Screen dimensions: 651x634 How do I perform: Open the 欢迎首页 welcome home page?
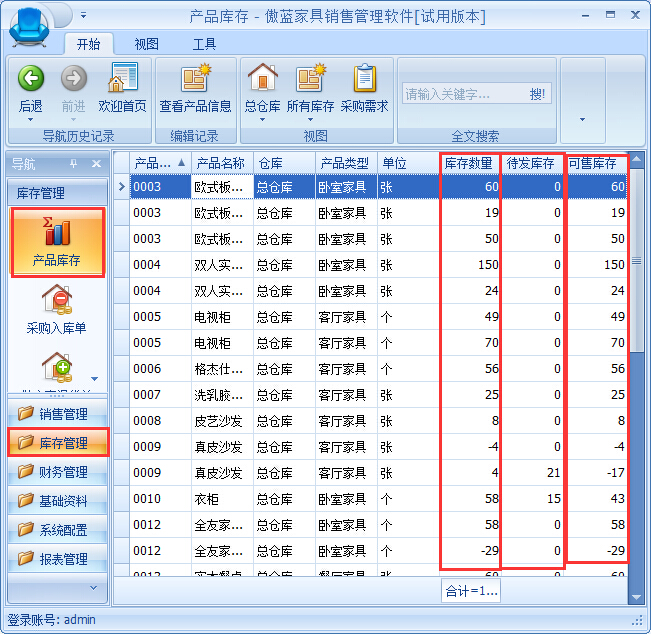pos(122,79)
